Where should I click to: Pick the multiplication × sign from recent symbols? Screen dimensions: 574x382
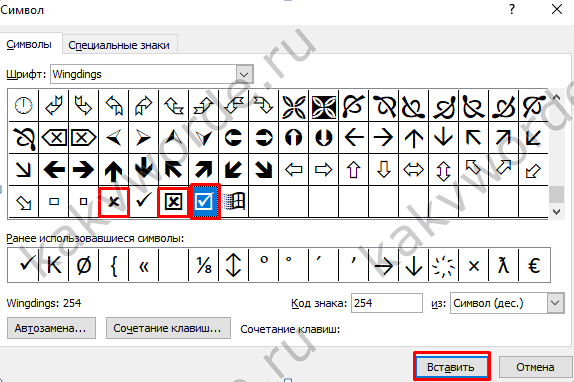click(x=474, y=265)
